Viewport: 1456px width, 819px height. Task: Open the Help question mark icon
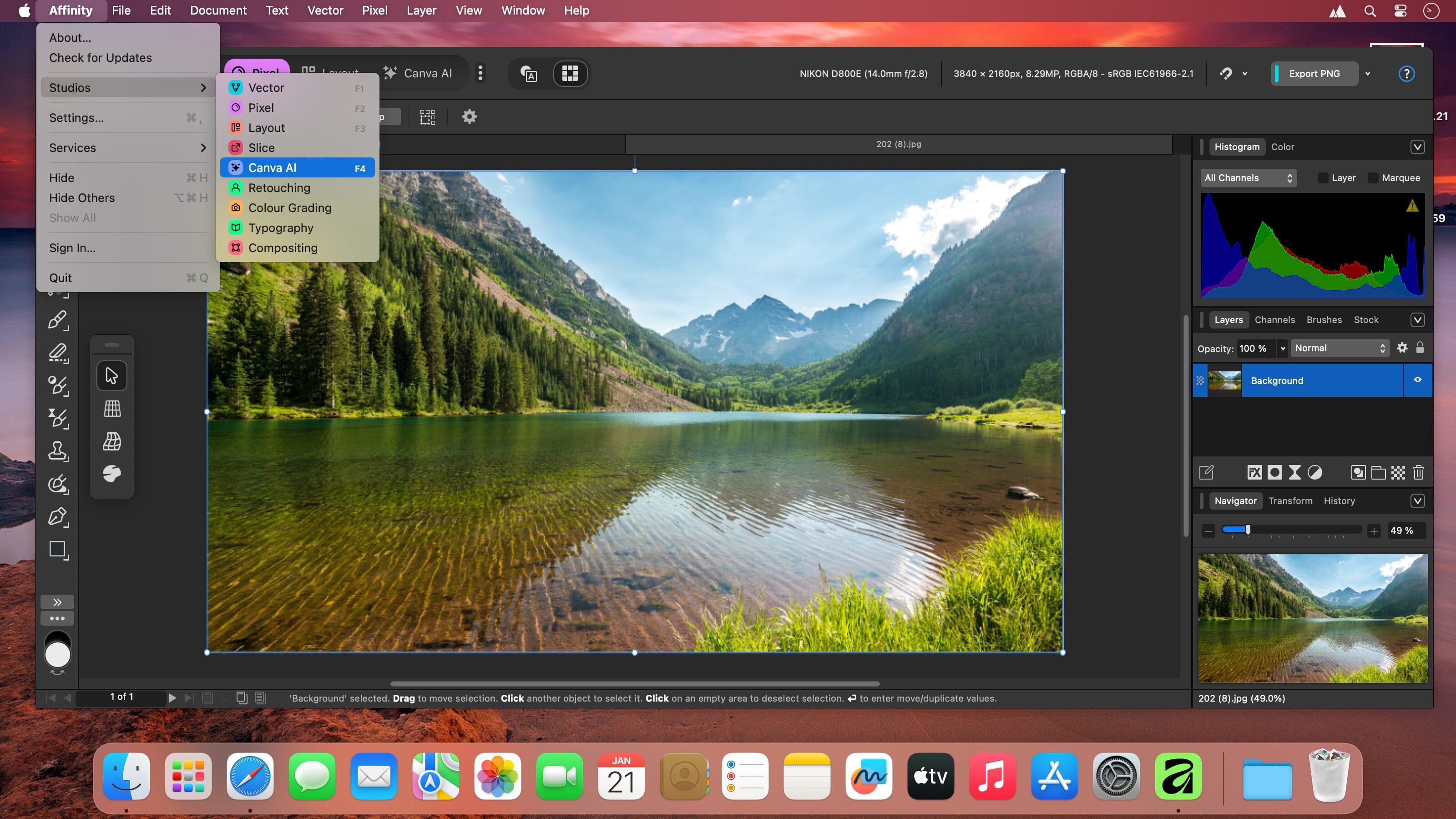click(x=1406, y=73)
